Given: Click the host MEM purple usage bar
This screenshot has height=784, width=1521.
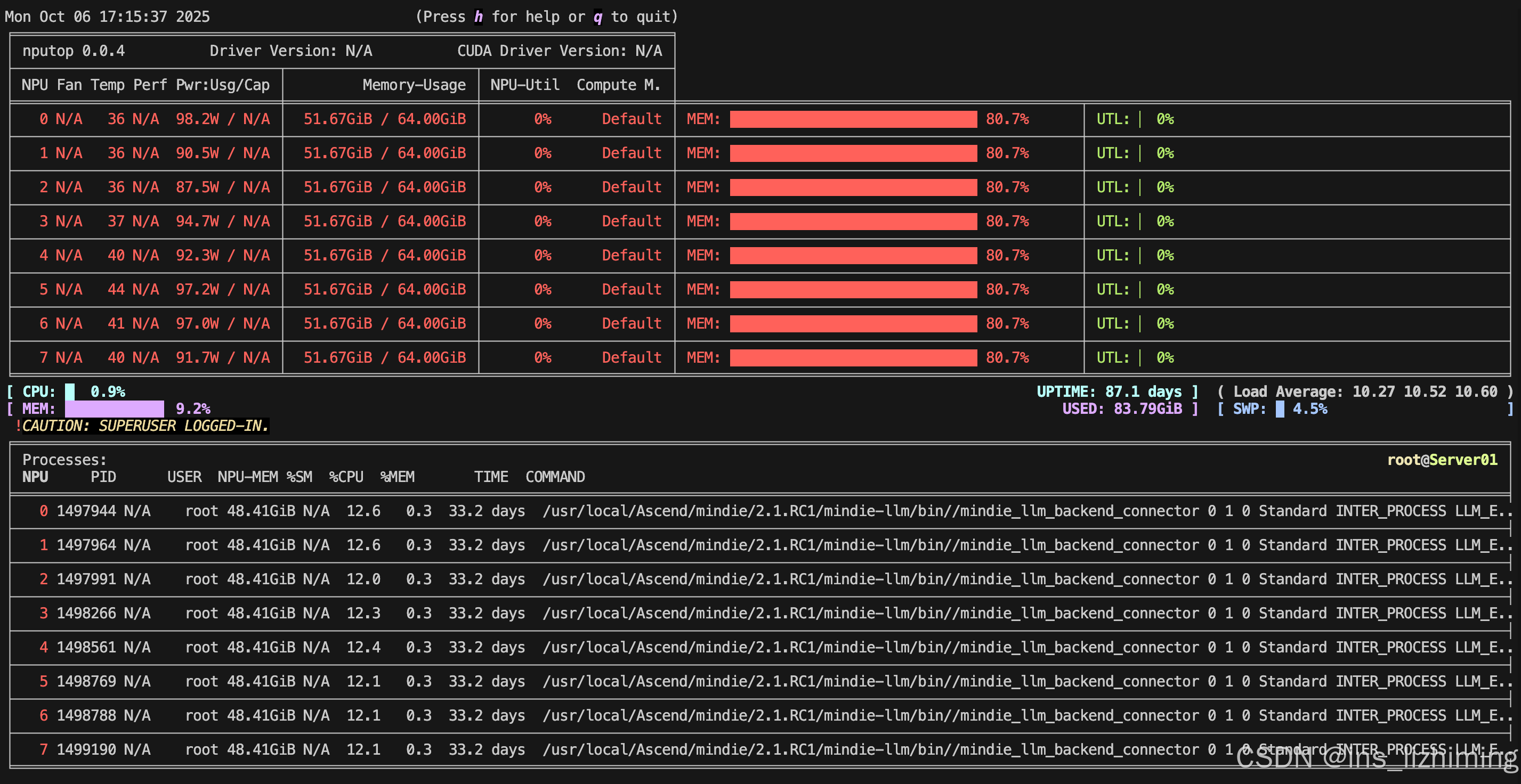Looking at the screenshot, I should click(x=114, y=409).
